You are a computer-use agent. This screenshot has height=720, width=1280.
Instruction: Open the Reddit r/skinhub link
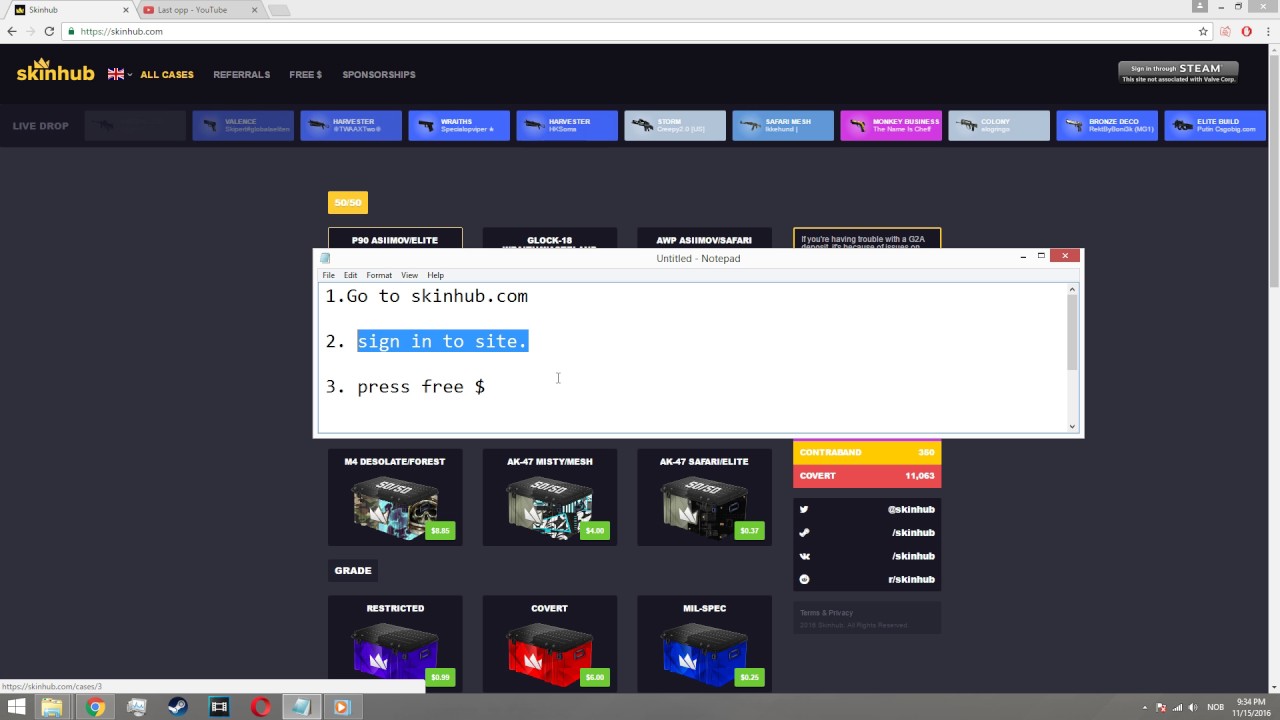pyautogui.click(x=867, y=580)
